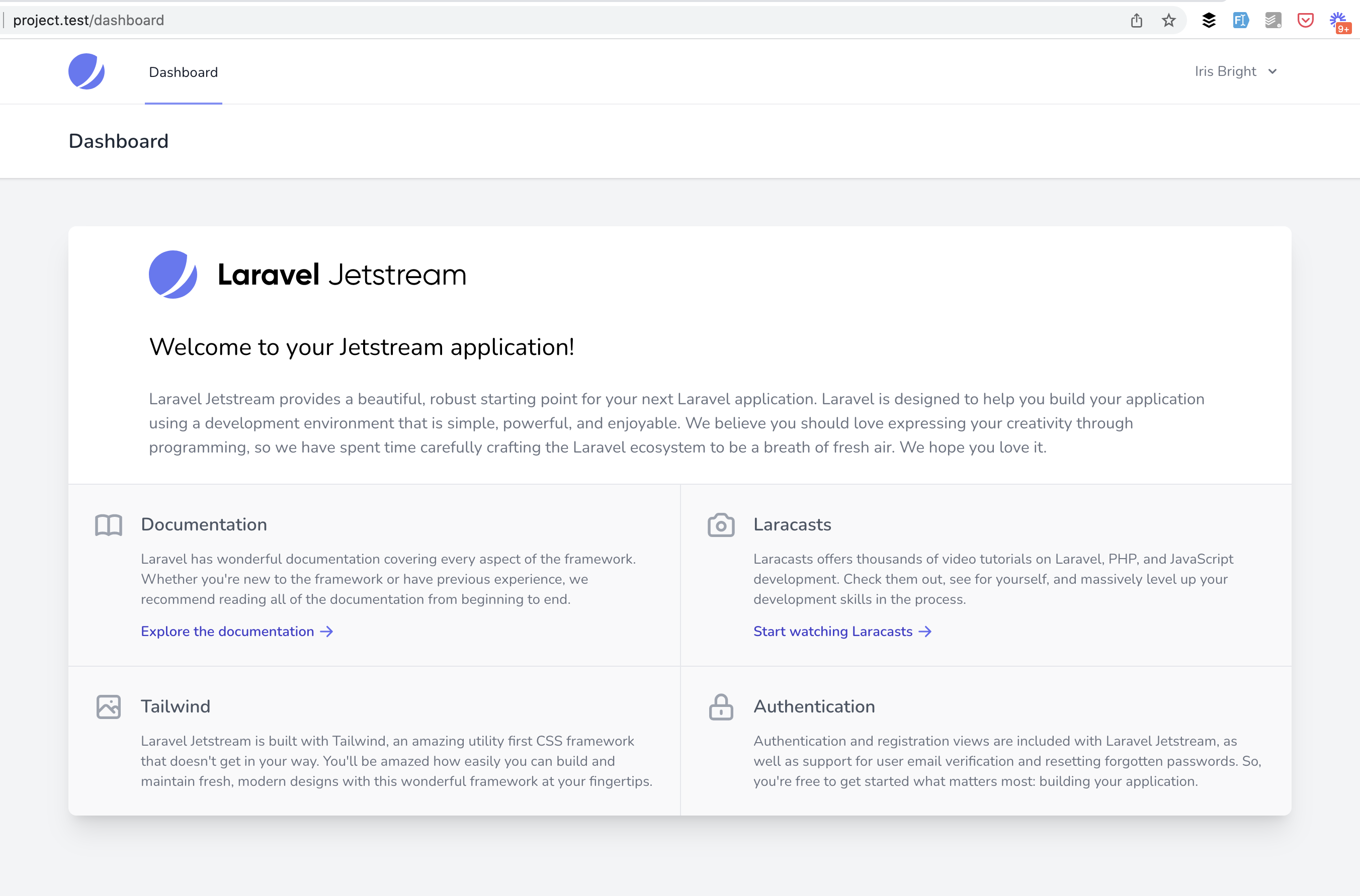Open the Loom extension with 9+ badge
Viewport: 1360px width, 896px height.
(x=1339, y=20)
